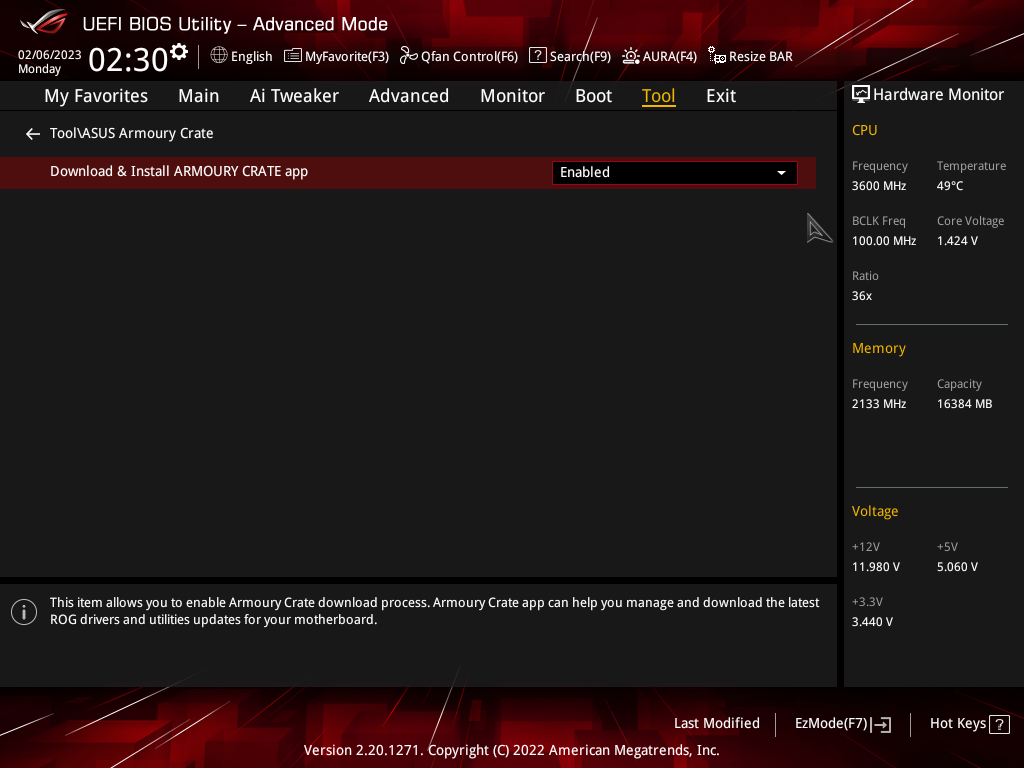Switch to the Boot tab
Screen dimensions: 1024x768
pyautogui.click(x=593, y=96)
